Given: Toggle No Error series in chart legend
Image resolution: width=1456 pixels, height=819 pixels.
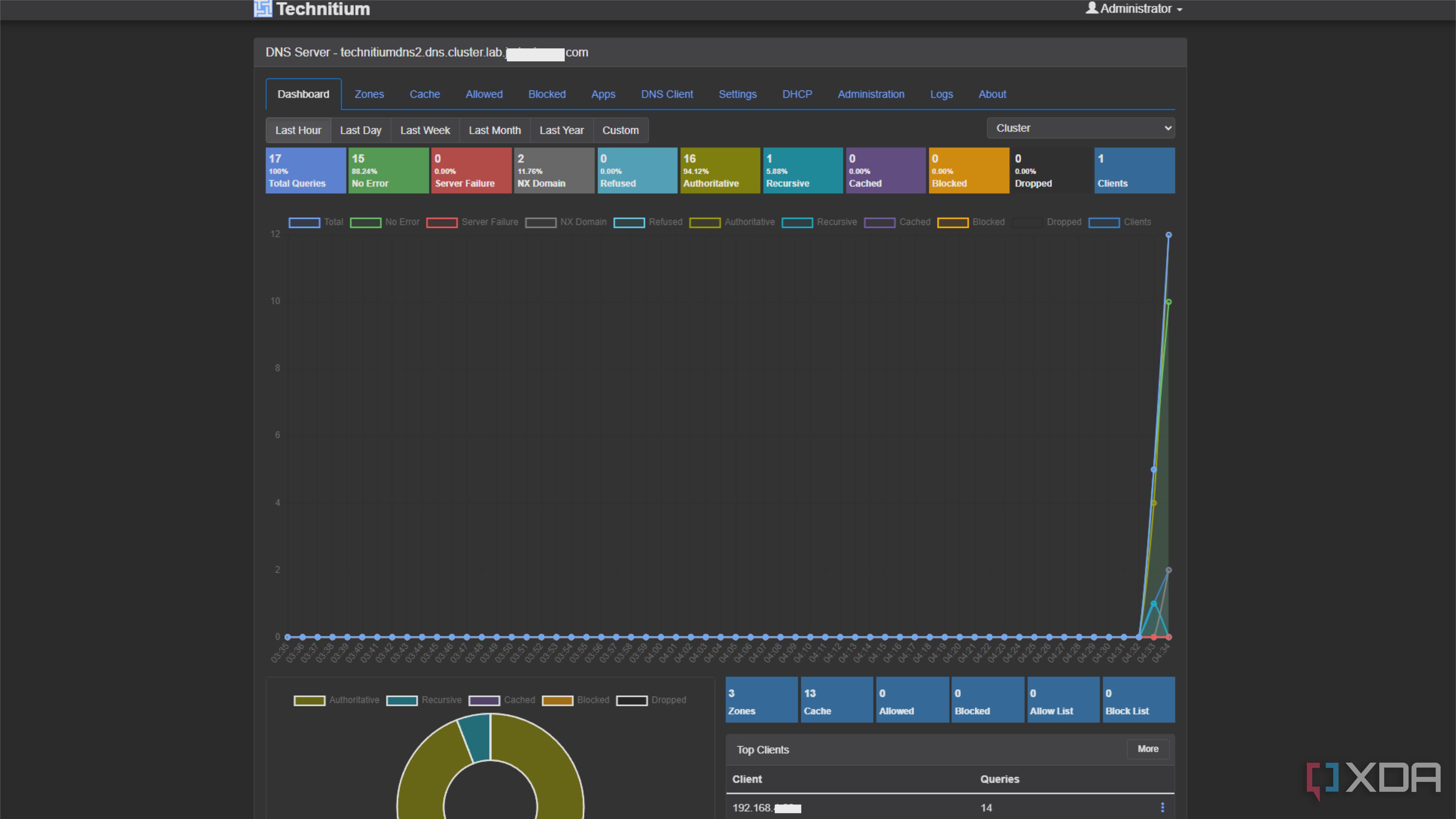Looking at the screenshot, I should click(x=384, y=222).
